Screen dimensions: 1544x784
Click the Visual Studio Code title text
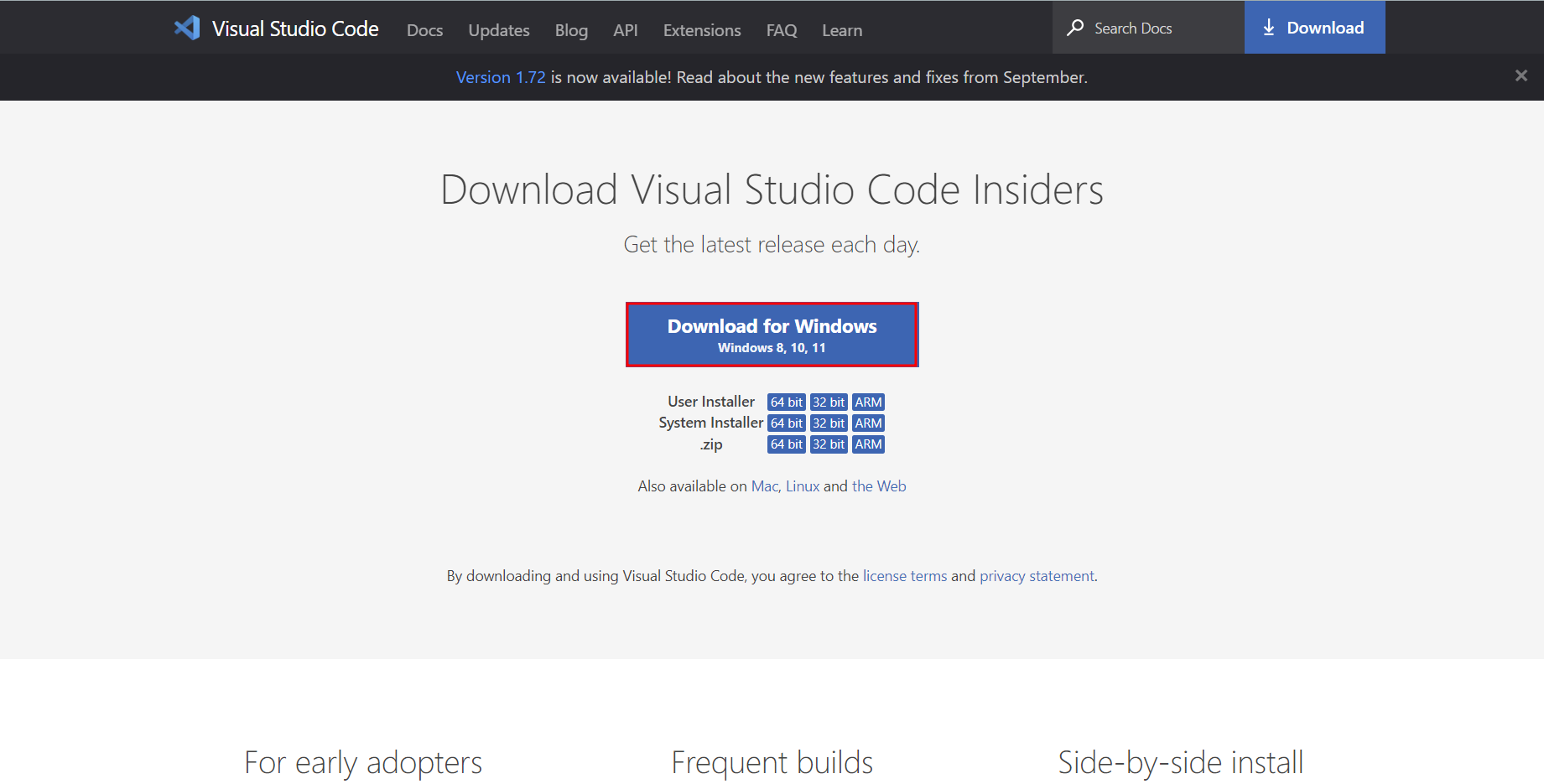click(x=295, y=29)
